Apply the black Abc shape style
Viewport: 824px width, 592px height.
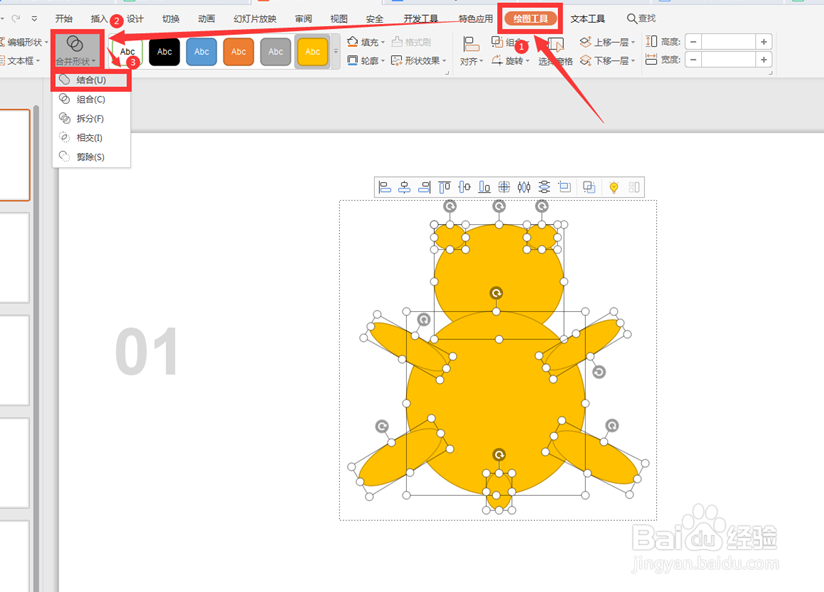pyautogui.click(x=164, y=51)
